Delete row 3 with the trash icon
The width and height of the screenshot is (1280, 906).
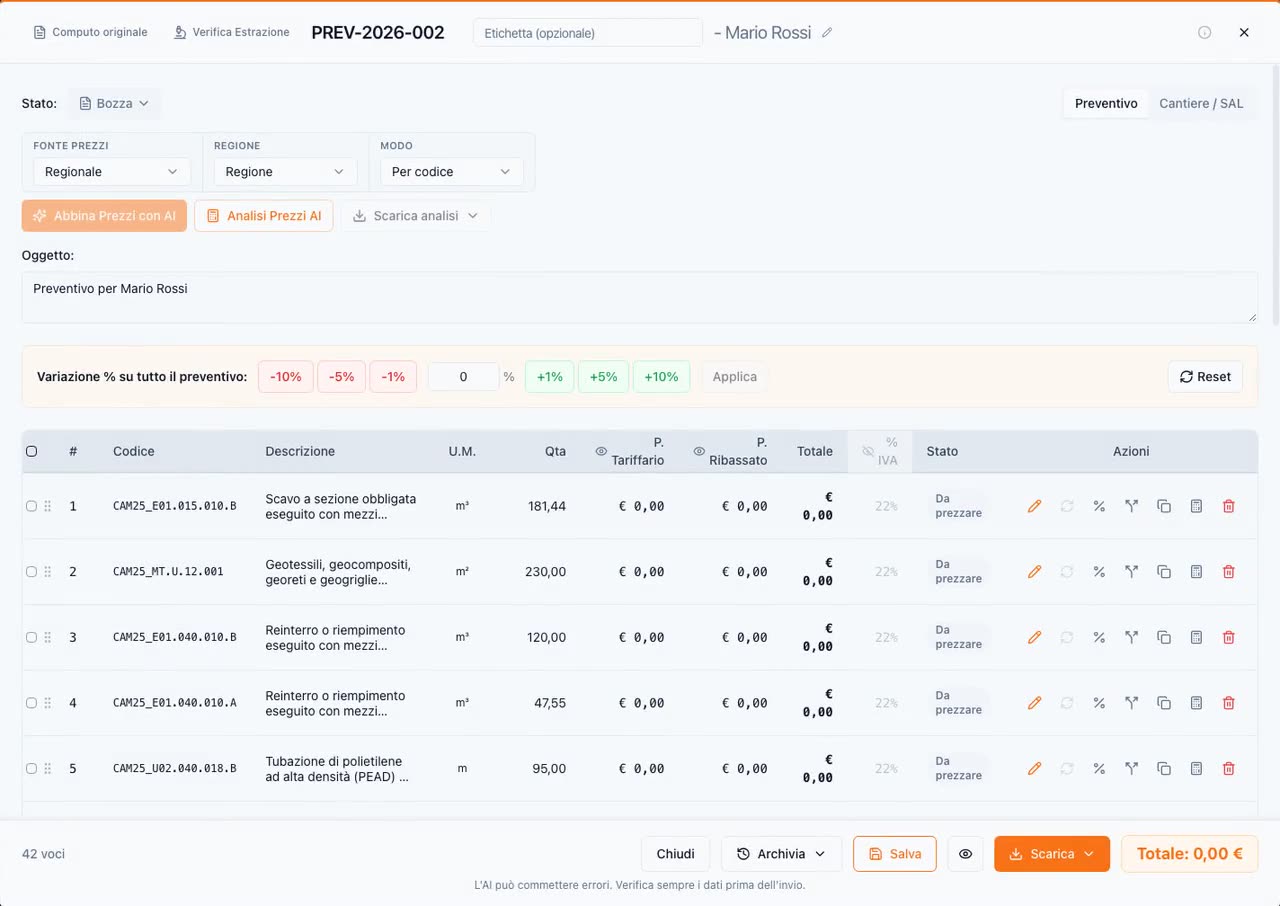[x=1229, y=637]
